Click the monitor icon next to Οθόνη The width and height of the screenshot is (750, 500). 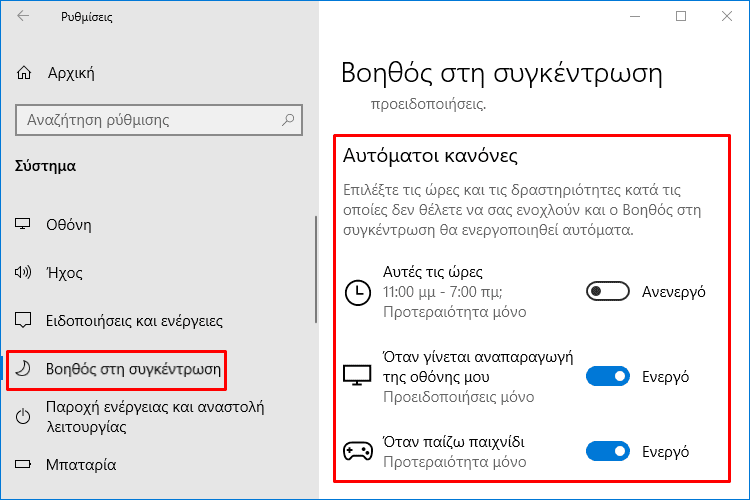pyautogui.click(x=22, y=224)
